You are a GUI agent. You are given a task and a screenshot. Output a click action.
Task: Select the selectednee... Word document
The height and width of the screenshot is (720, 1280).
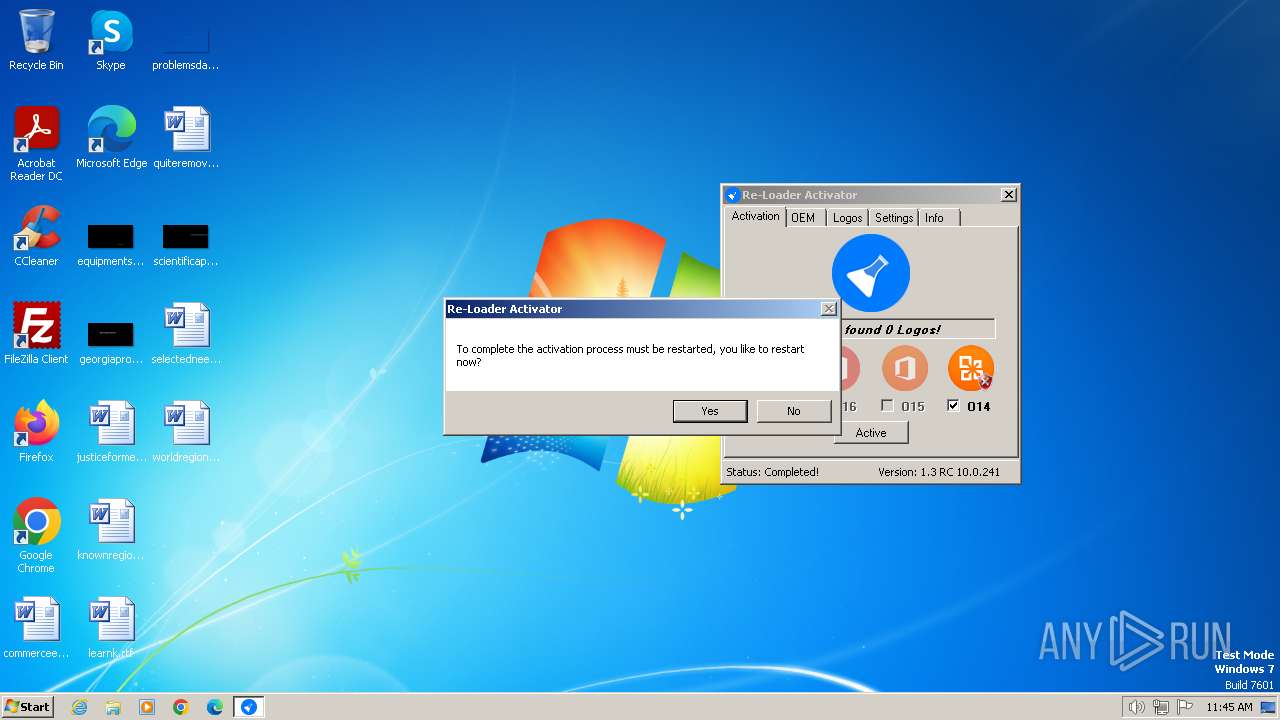[186, 334]
